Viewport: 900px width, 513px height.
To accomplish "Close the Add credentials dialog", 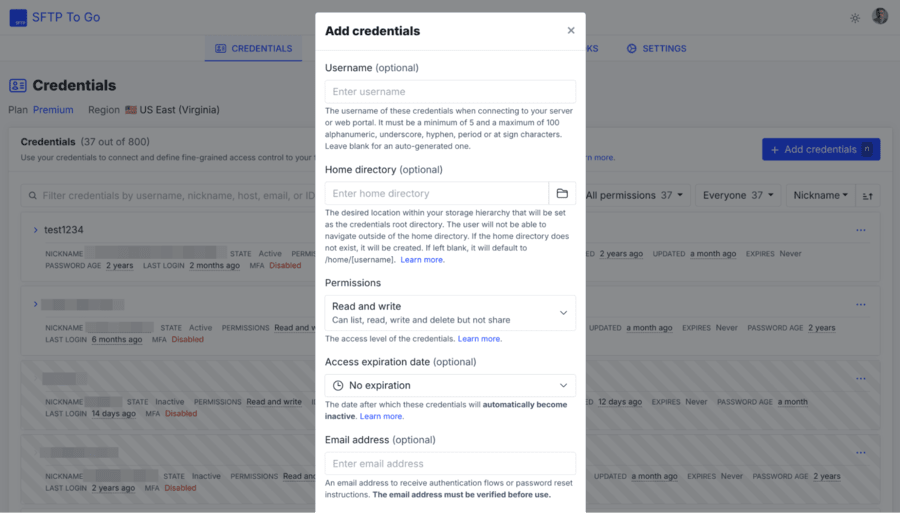I will pos(571,31).
